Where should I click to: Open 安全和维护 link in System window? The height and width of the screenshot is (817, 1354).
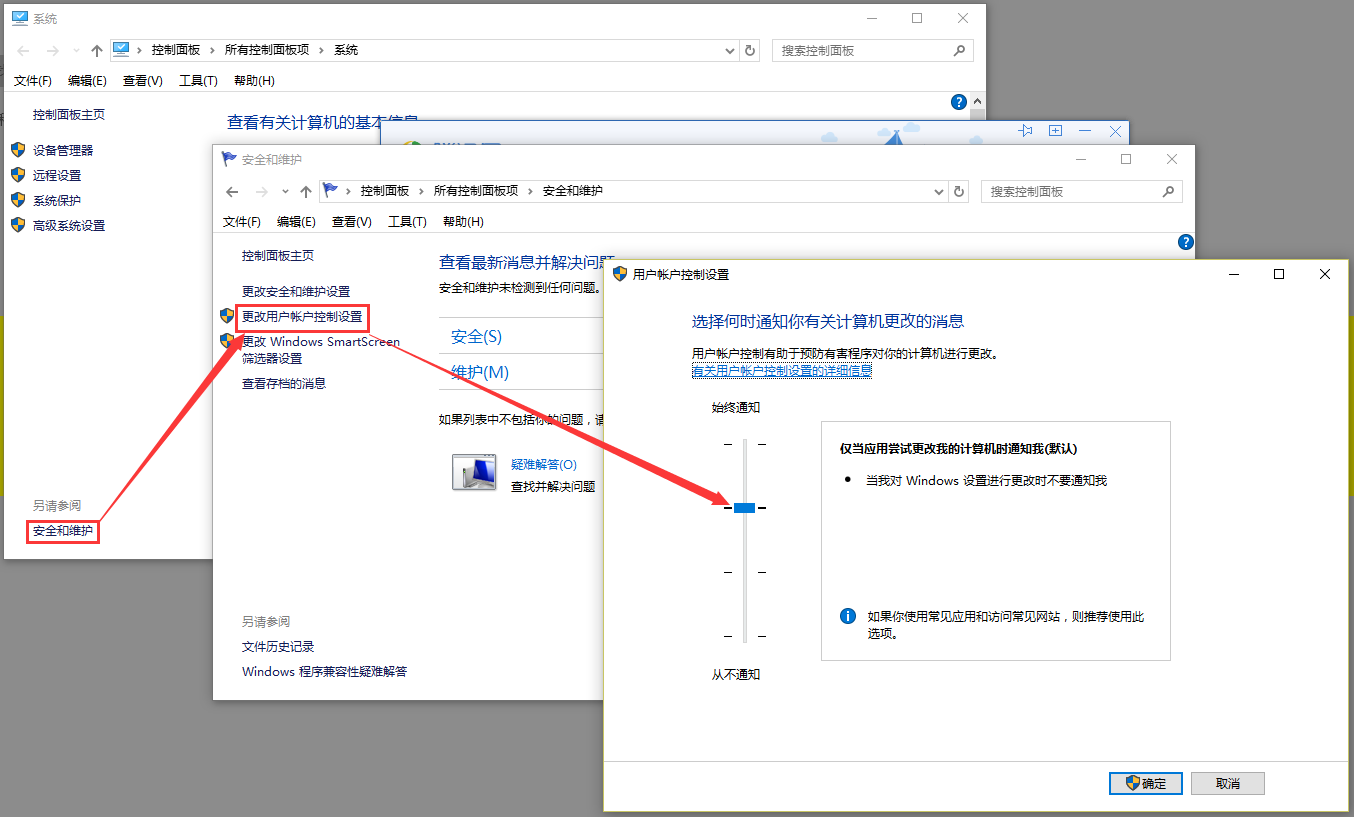pos(63,531)
